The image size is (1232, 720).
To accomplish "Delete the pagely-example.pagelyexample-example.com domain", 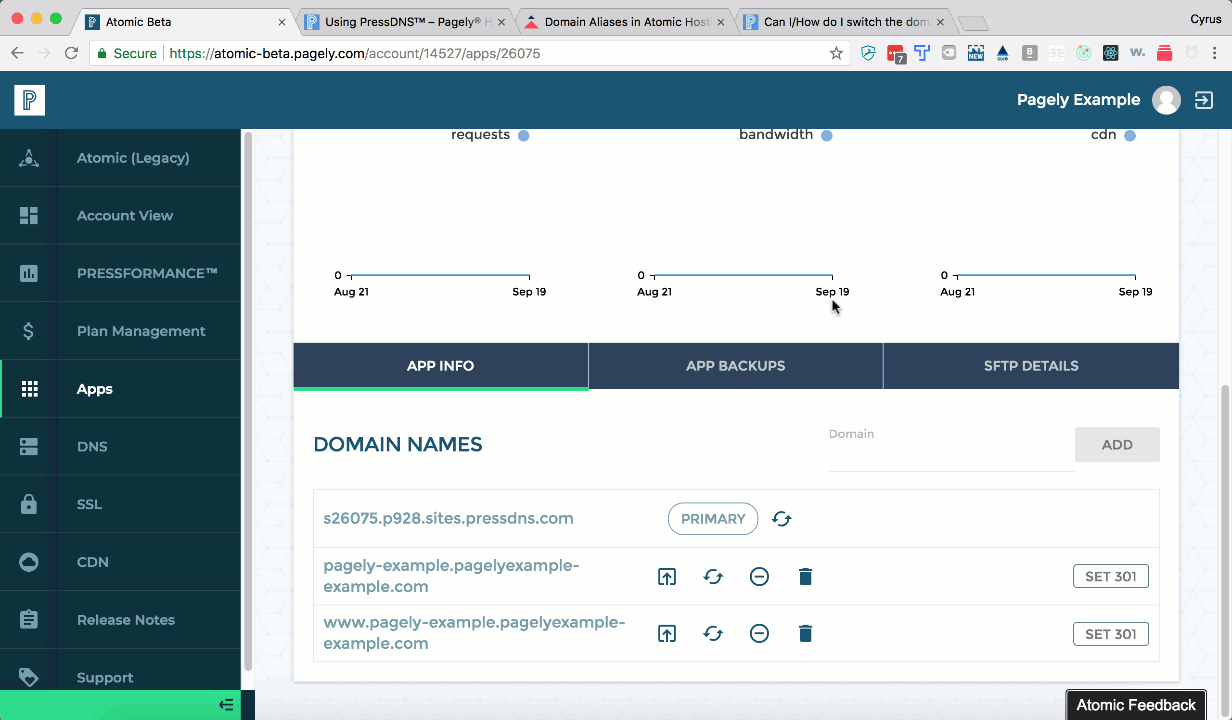I will coord(806,576).
